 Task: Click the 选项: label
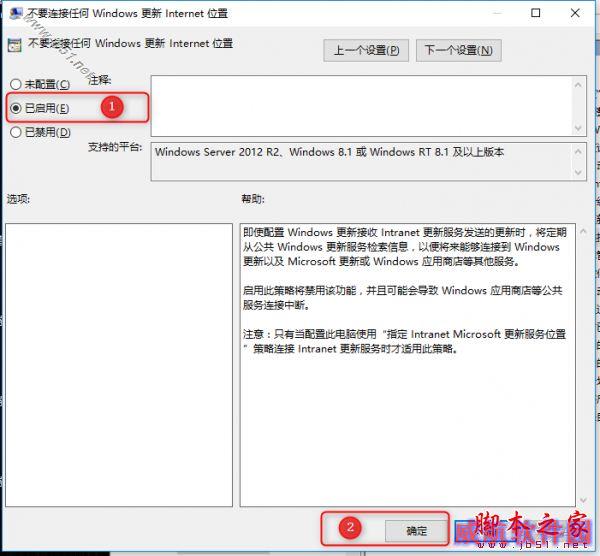18,199
